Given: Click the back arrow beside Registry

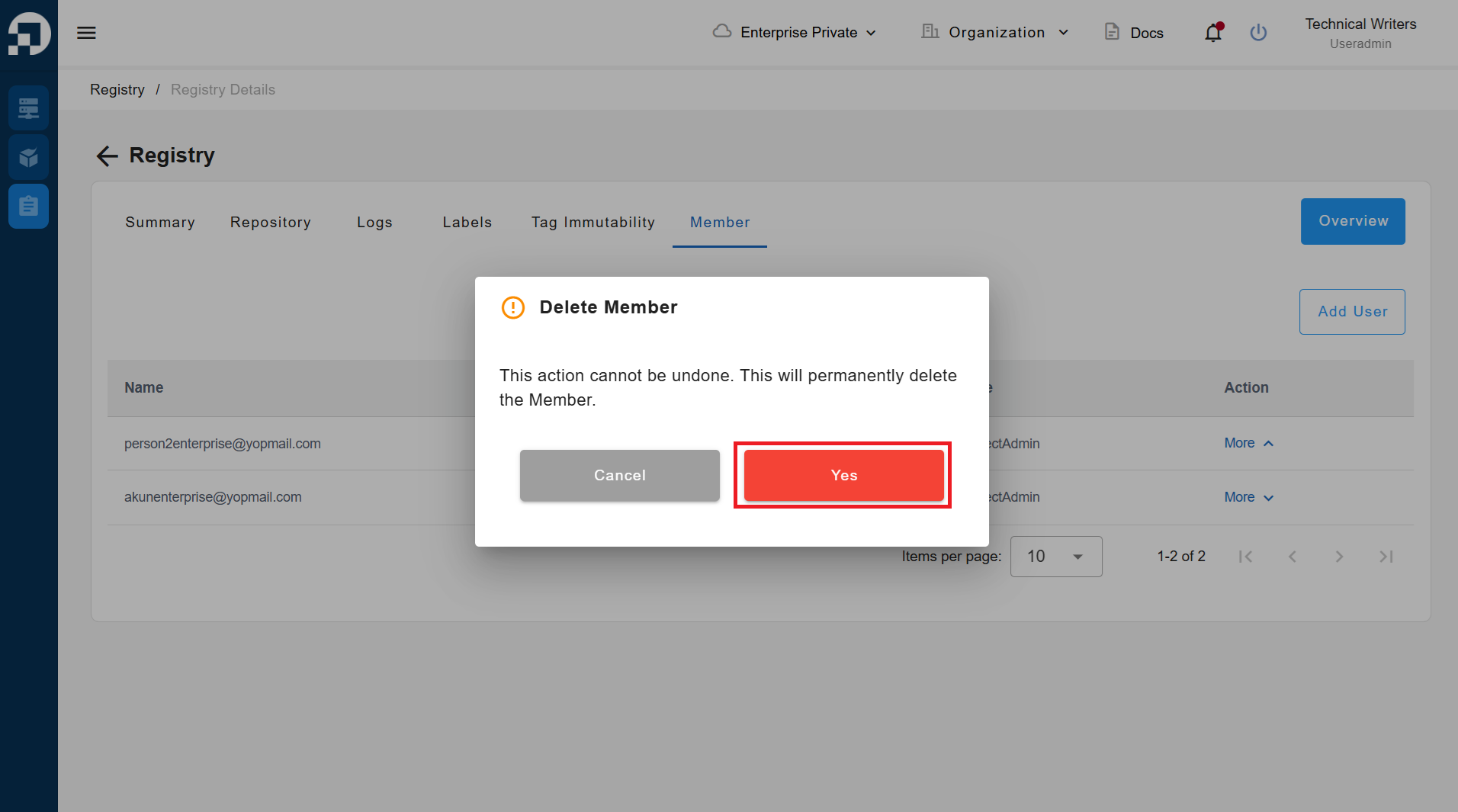Looking at the screenshot, I should click(107, 156).
